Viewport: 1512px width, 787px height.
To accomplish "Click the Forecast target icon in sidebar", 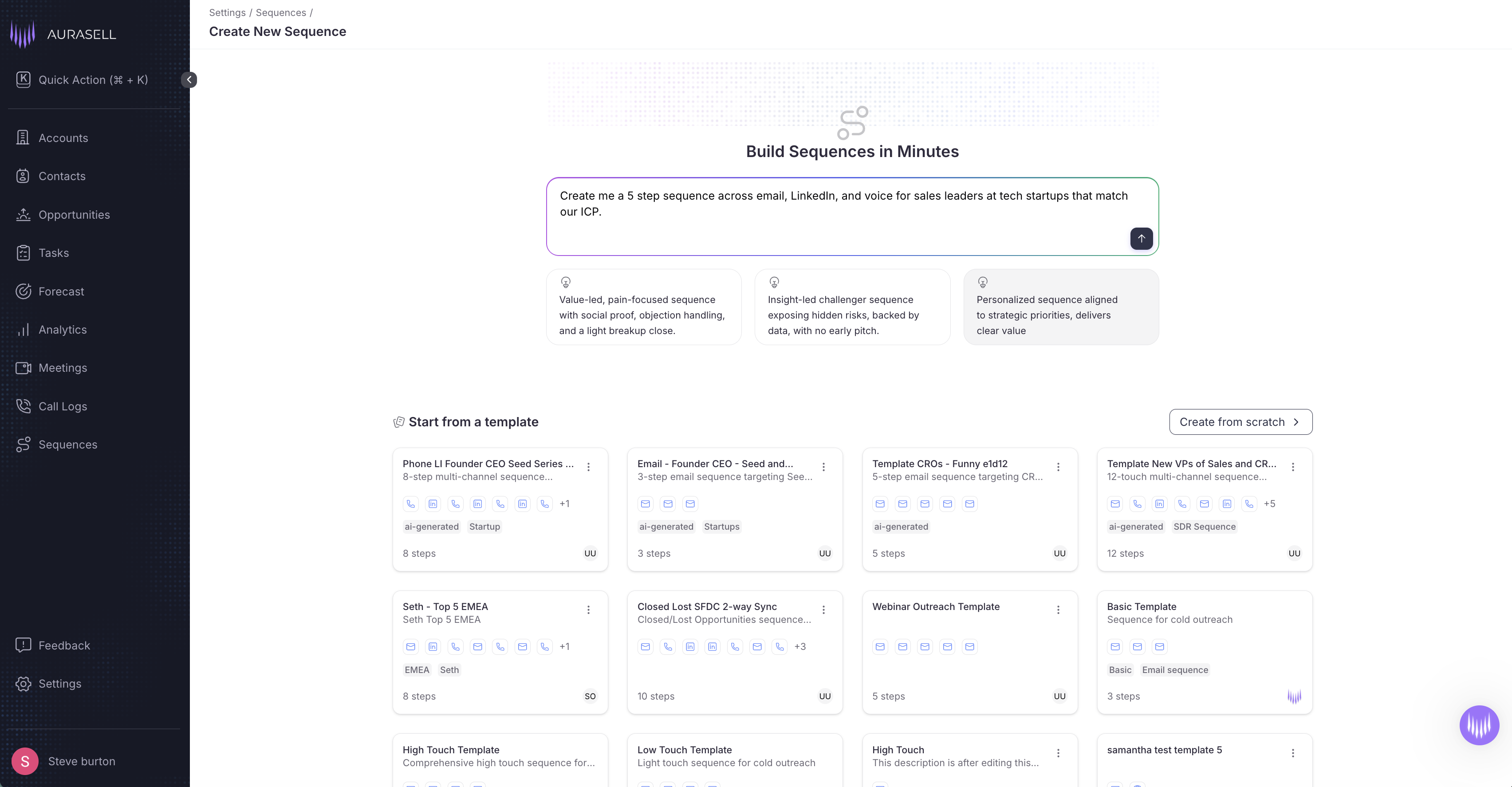I will click(x=23, y=291).
